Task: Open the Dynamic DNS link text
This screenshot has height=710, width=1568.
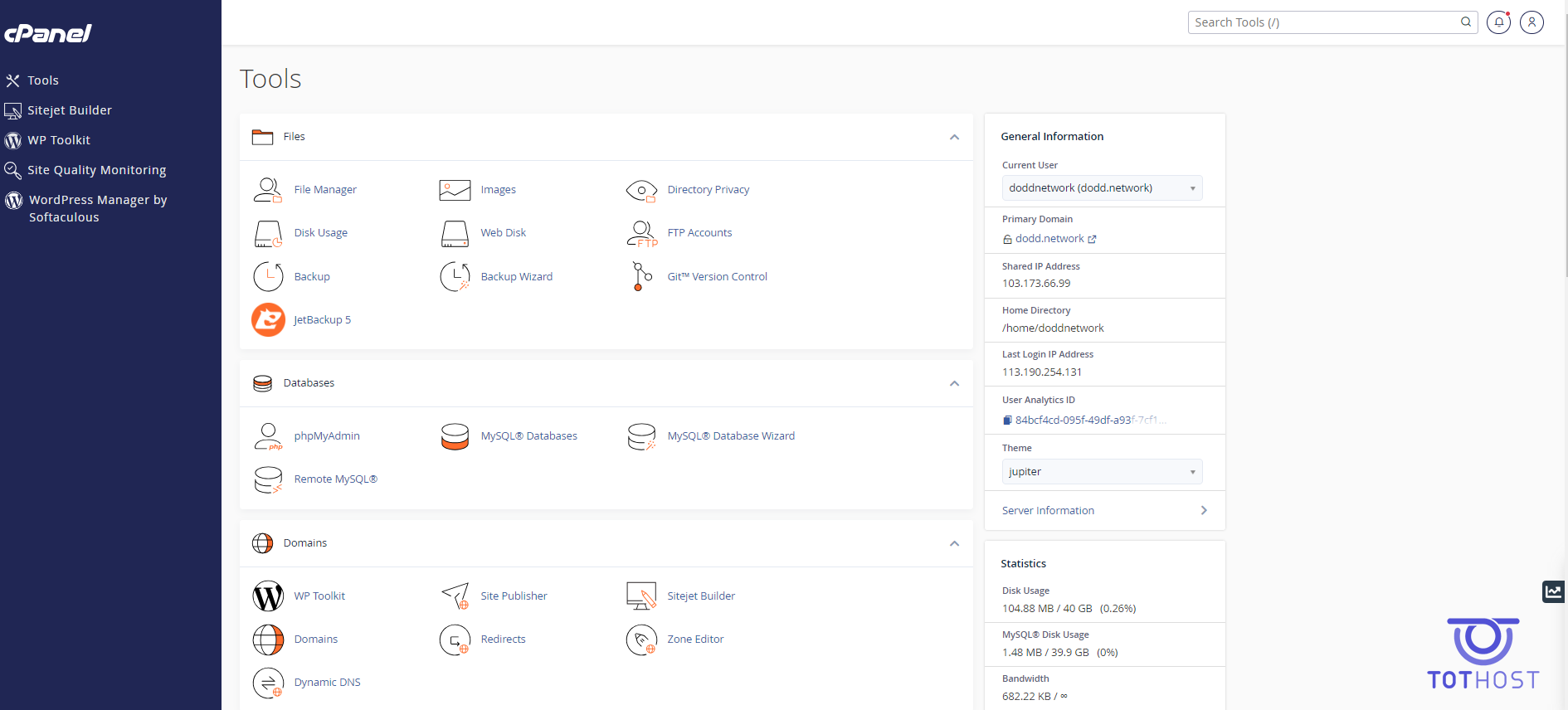Action: [327, 683]
